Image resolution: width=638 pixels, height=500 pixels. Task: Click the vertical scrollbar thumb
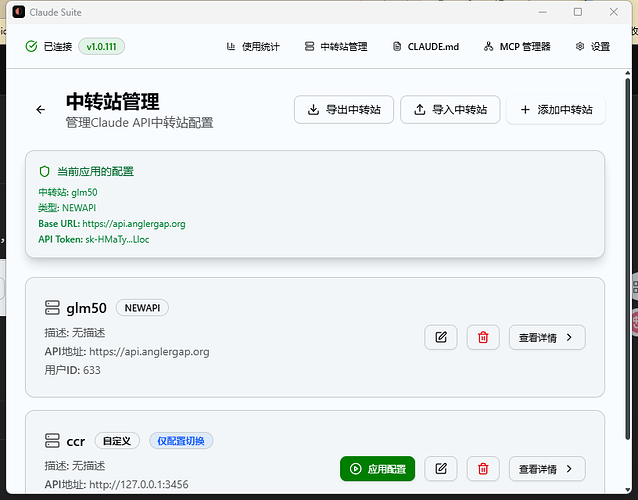click(x=627, y=259)
